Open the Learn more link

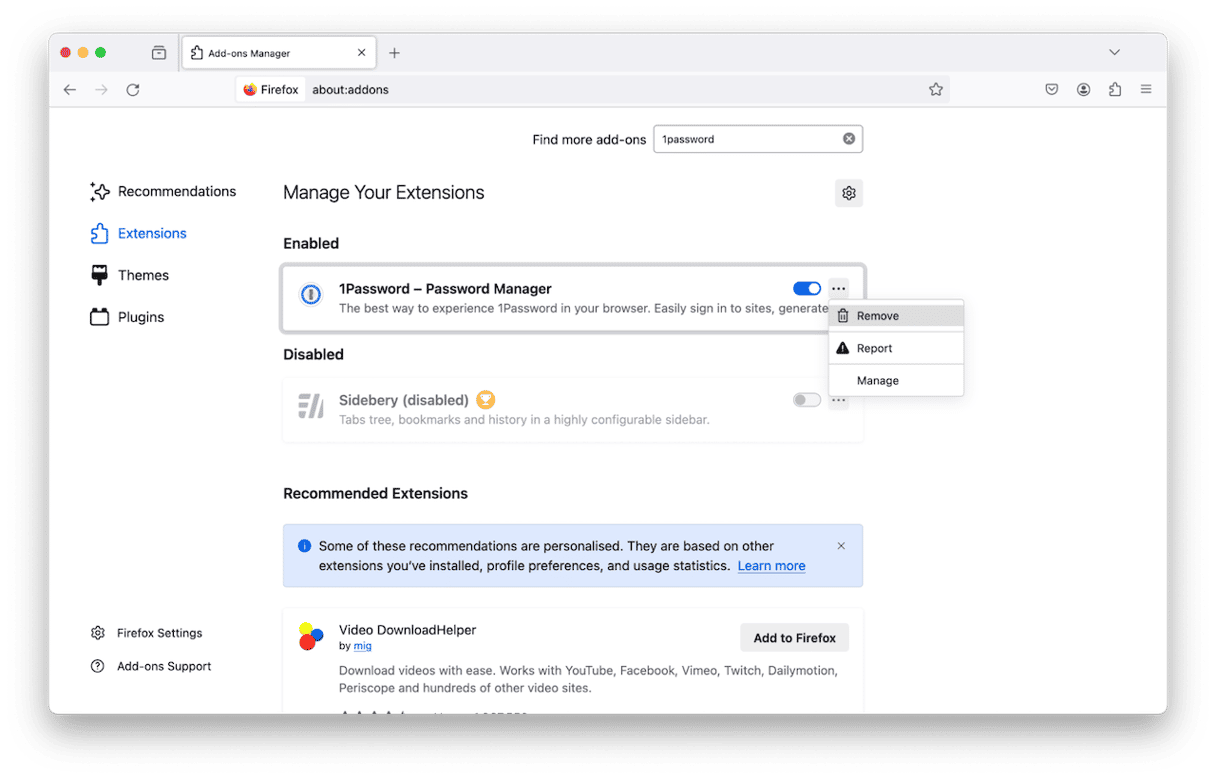[771, 566]
